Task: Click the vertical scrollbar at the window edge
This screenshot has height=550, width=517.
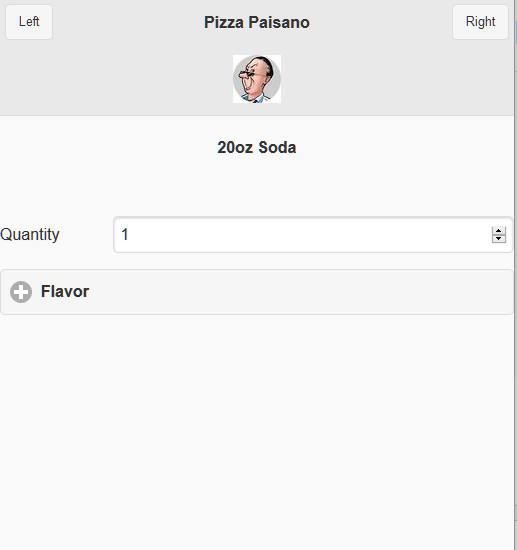Action: pos(516,275)
